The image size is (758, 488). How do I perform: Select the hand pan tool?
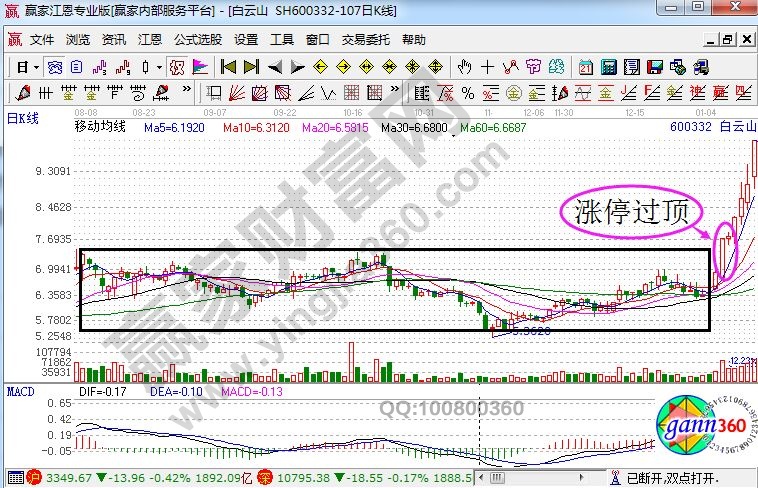tap(464, 67)
